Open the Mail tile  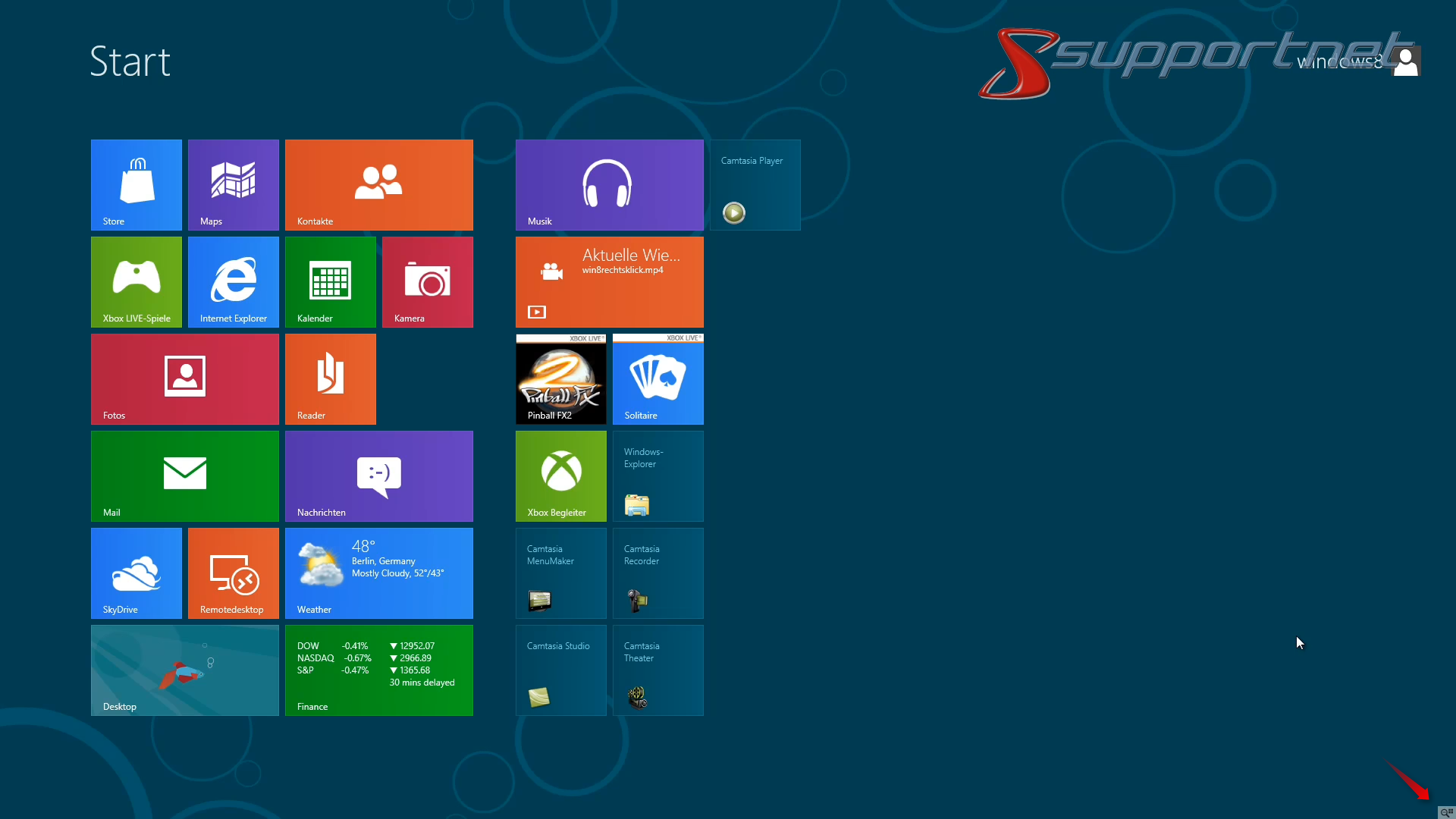[185, 476]
